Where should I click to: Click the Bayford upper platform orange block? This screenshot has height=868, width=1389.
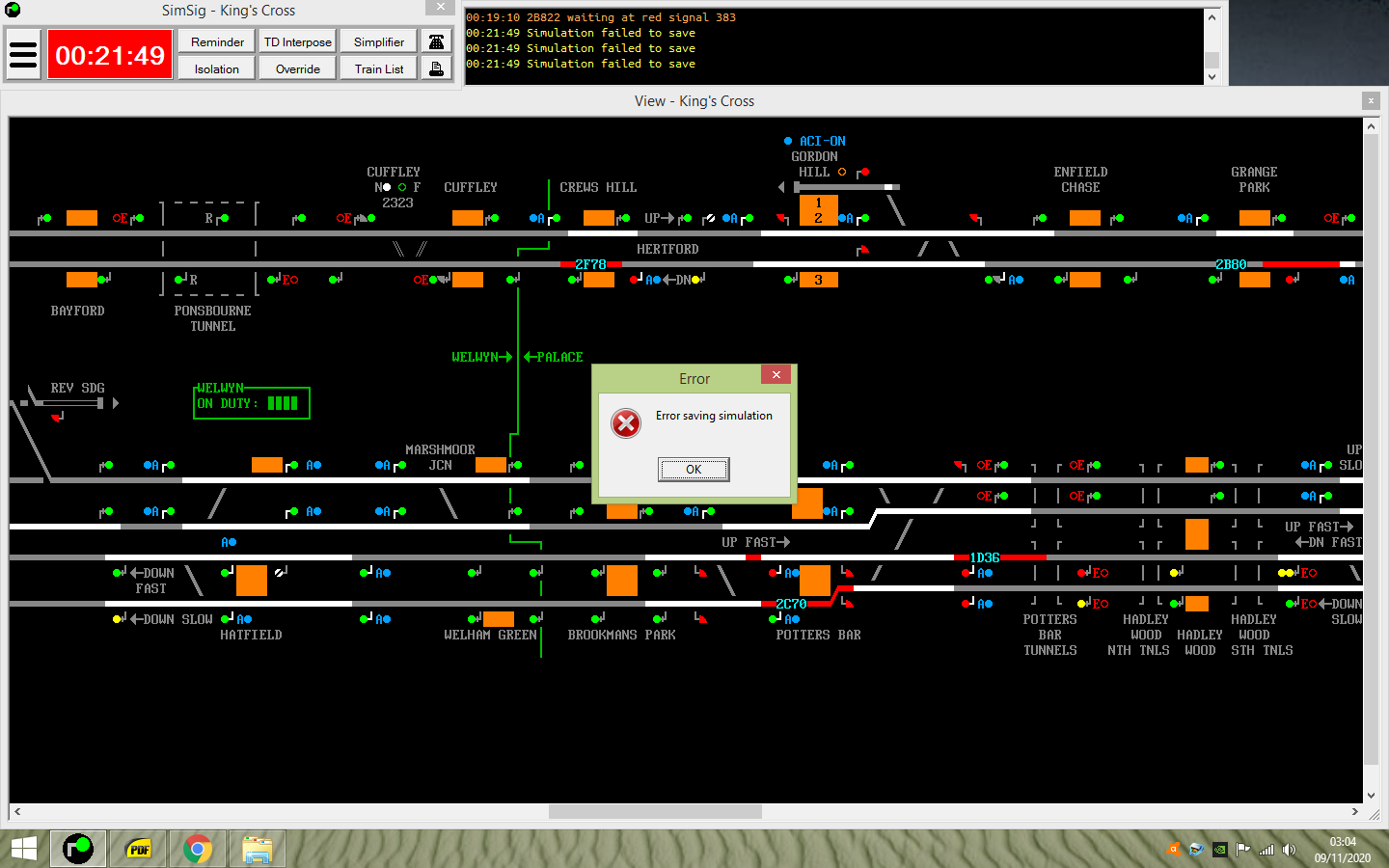(x=81, y=218)
